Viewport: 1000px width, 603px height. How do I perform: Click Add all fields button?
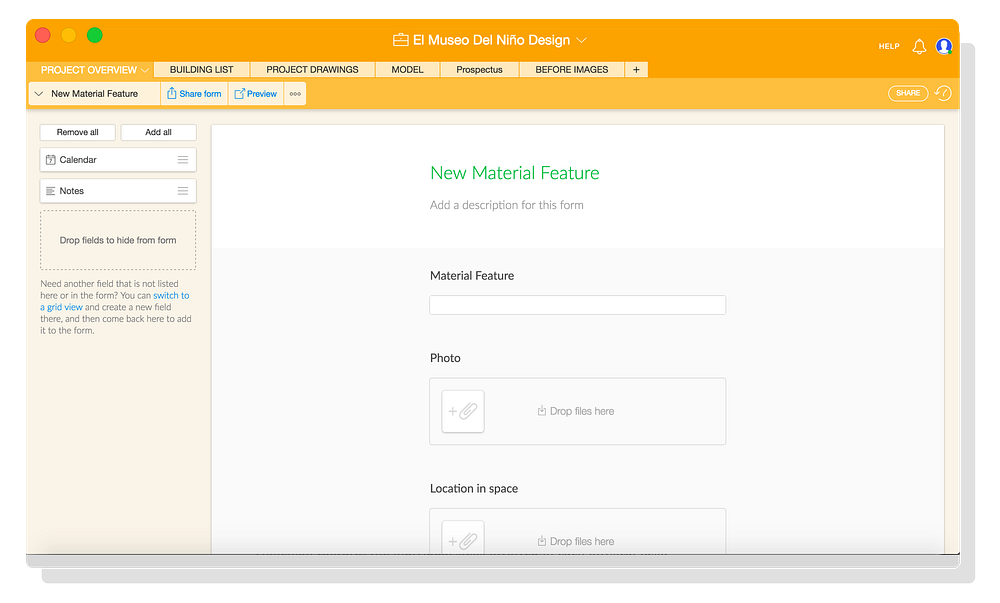pyautogui.click(x=158, y=132)
